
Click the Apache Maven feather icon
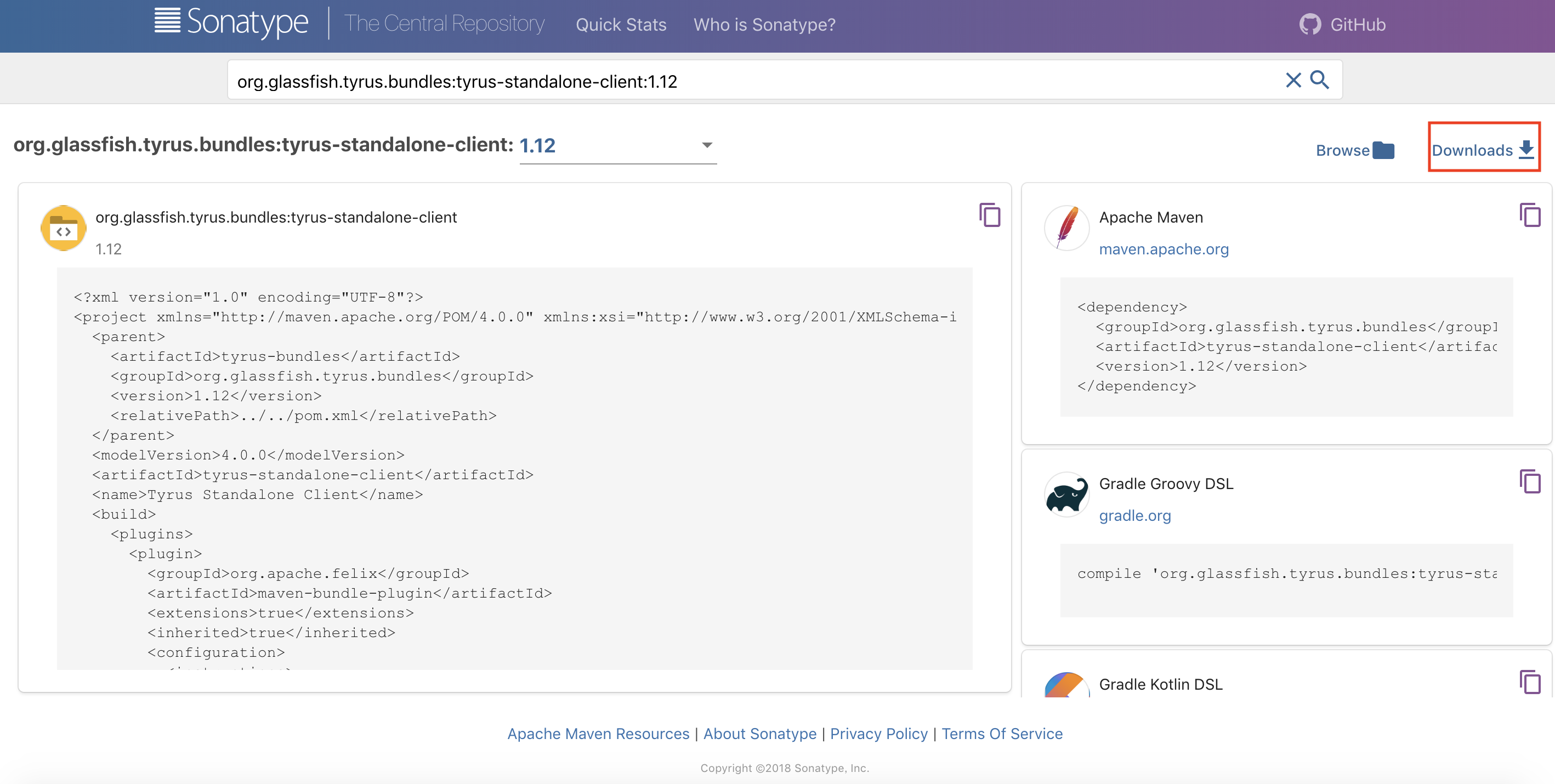pos(1066,228)
